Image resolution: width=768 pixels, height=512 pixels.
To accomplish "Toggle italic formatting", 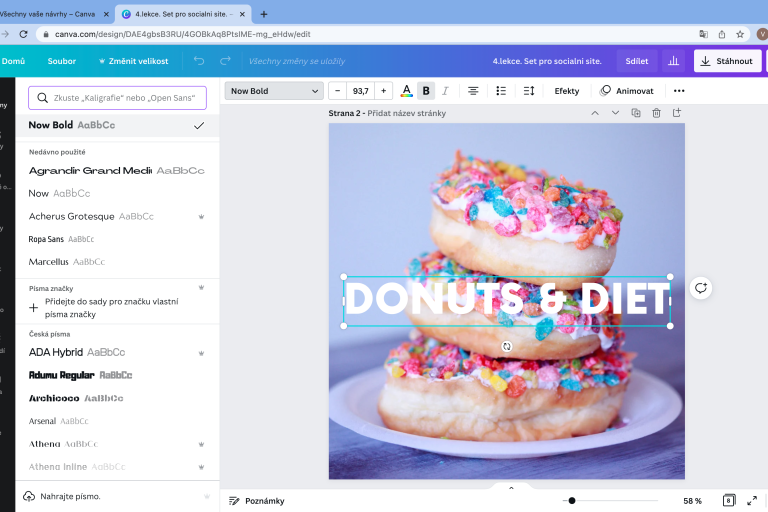I will (x=445, y=91).
